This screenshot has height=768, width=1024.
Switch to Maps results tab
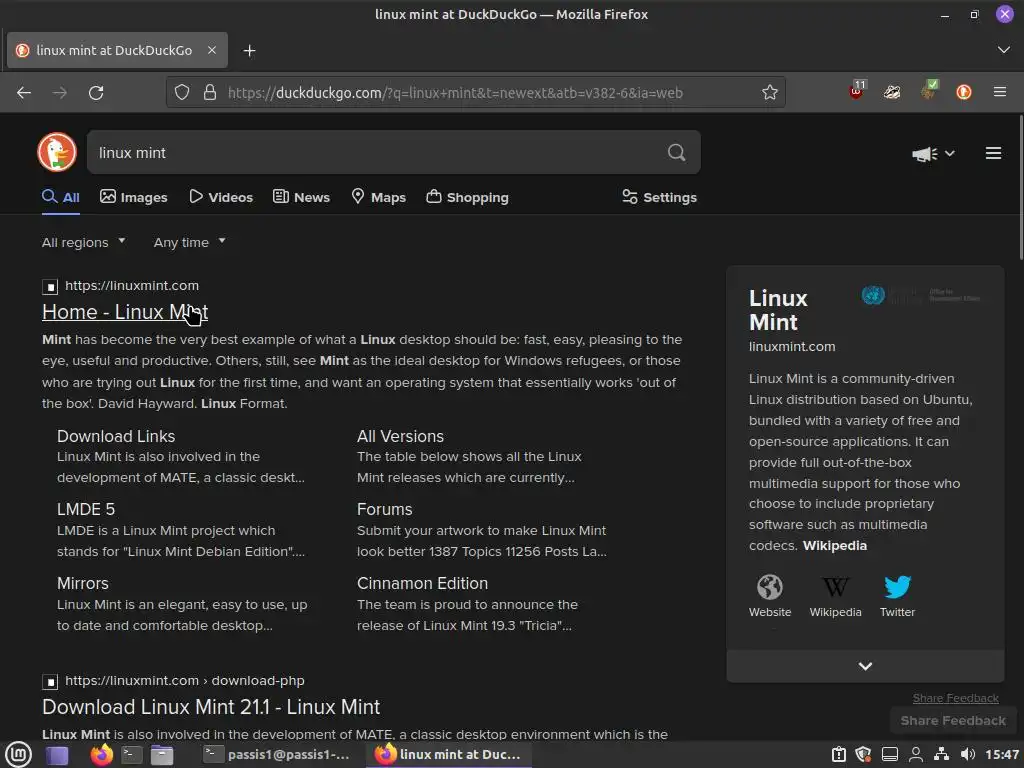[x=379, y=197]
